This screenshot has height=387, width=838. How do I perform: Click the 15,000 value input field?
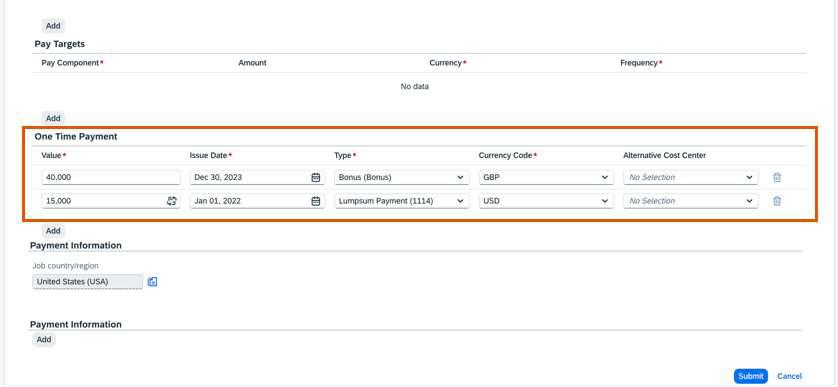coord(111,201)
